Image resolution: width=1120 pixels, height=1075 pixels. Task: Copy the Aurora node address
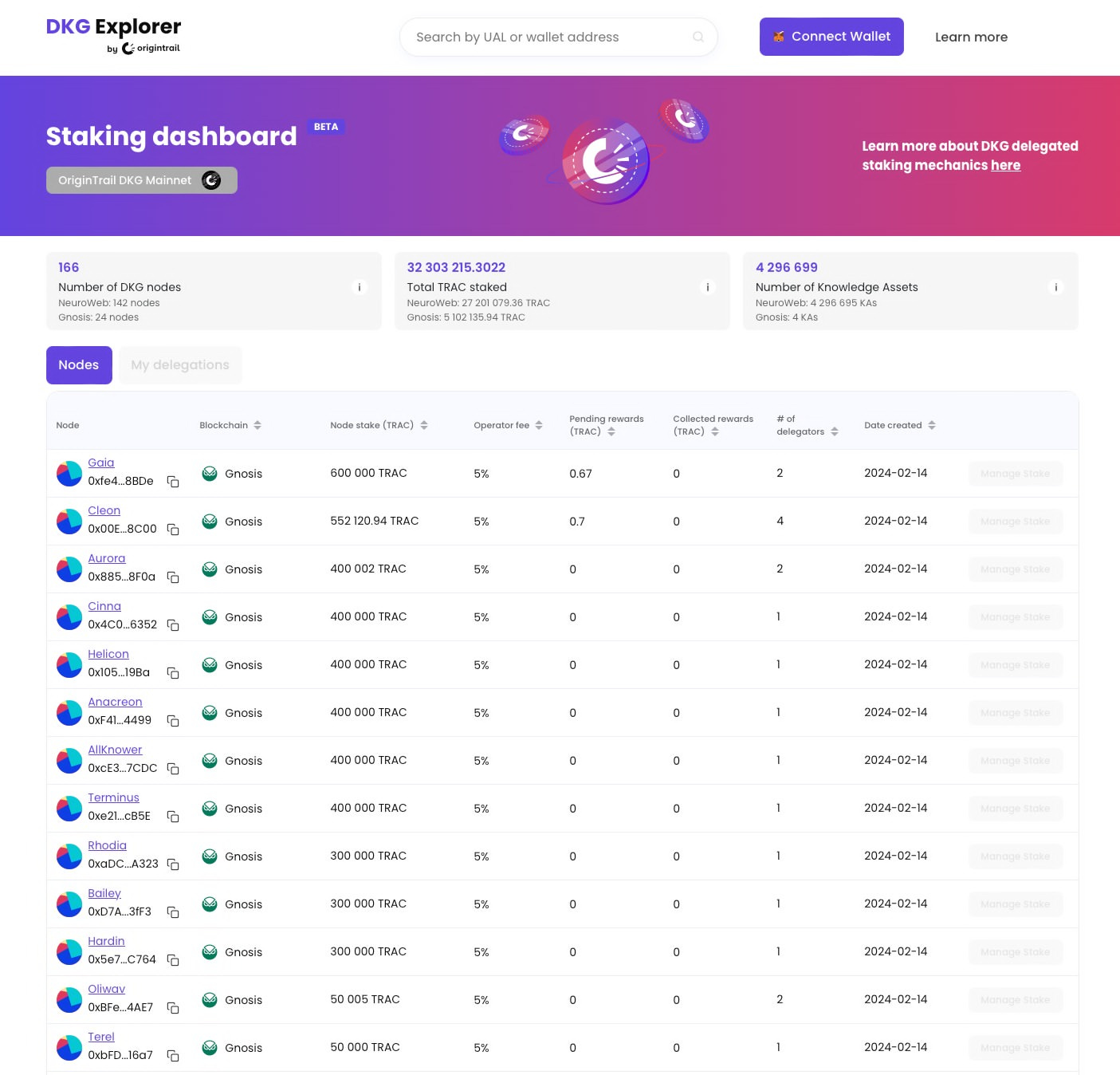coord(173,577)
